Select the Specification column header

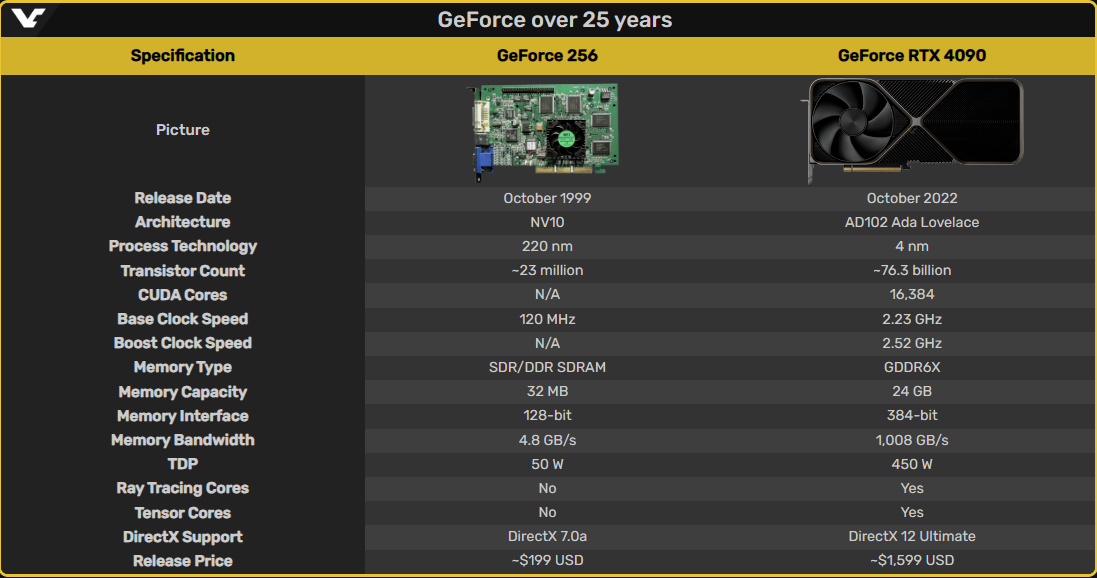(183, 56)
